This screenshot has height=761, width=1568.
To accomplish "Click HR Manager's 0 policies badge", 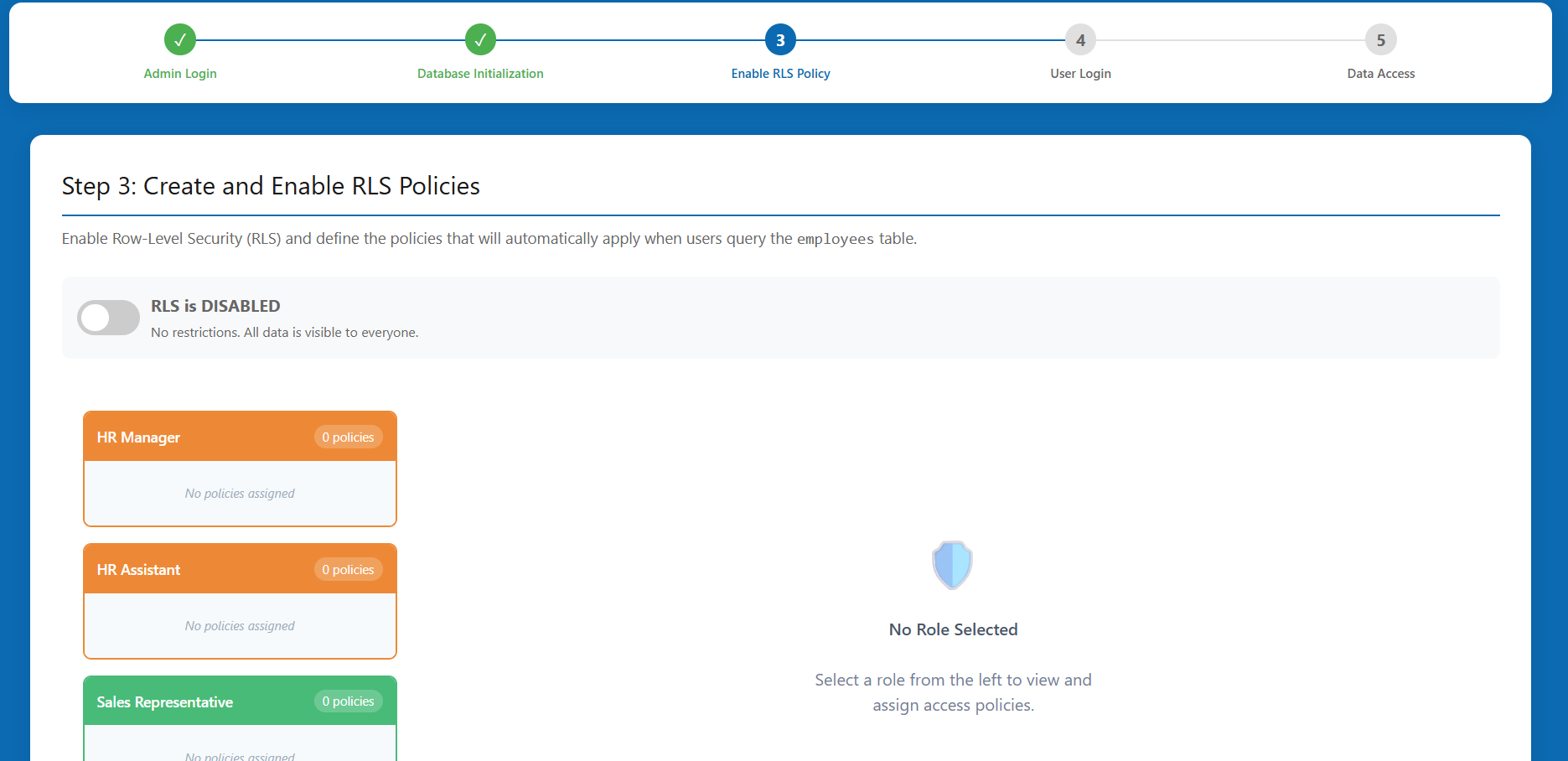I will pyautogui.click(x=348, y=437).
